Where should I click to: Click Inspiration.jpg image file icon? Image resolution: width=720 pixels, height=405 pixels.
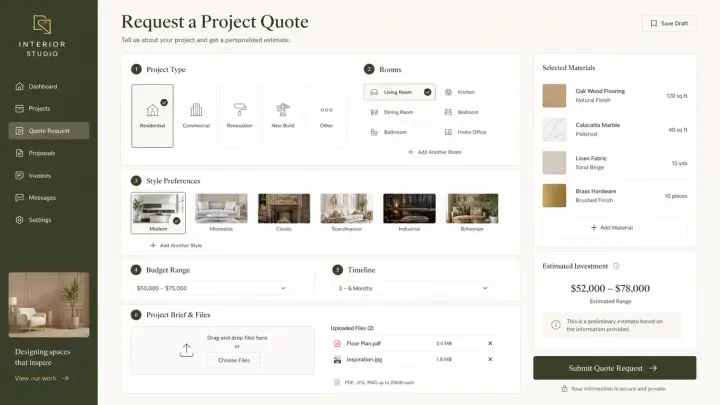(x=337, y=360)
